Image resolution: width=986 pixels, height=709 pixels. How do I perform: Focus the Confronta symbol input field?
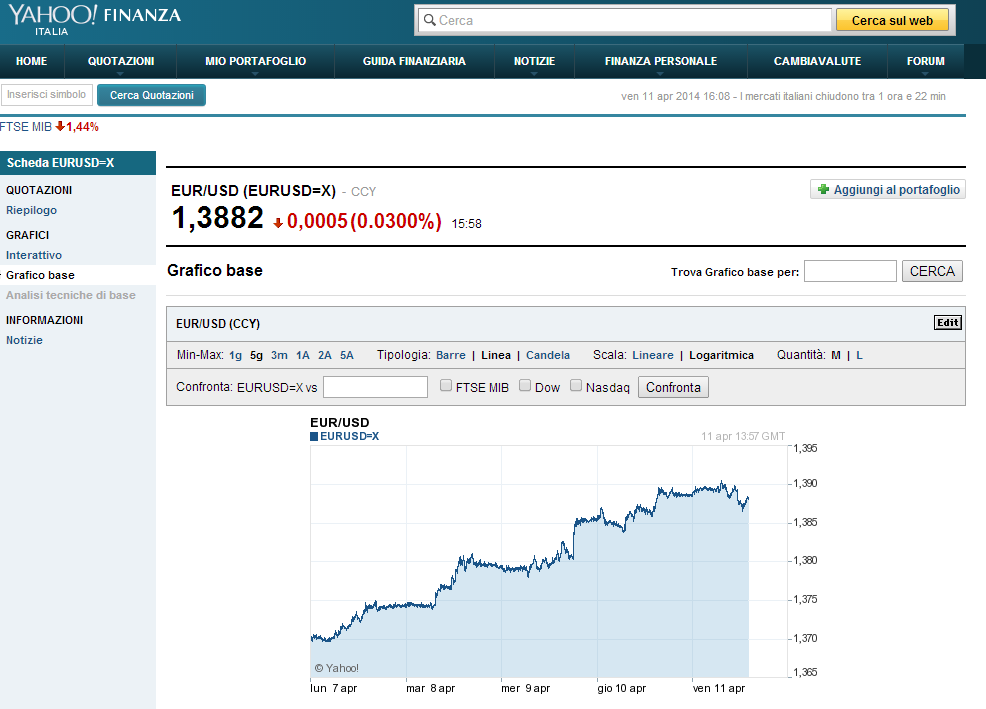[375, 387]
